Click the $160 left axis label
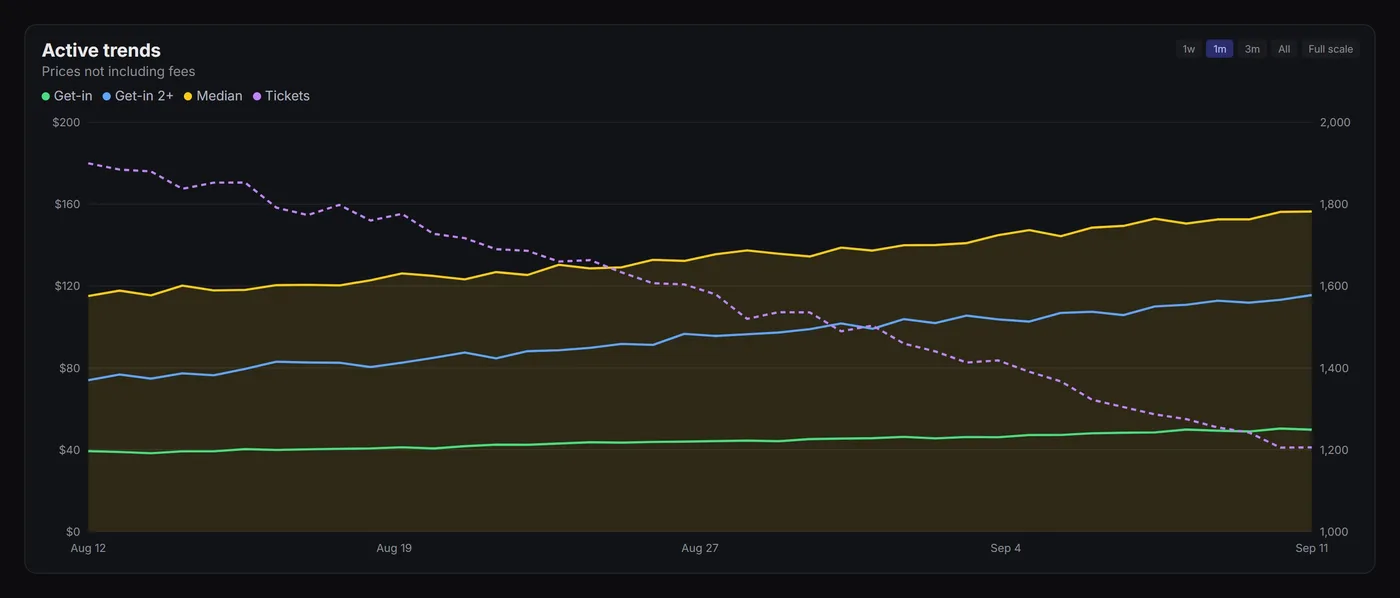1400x598 pixels. [66, 204]
